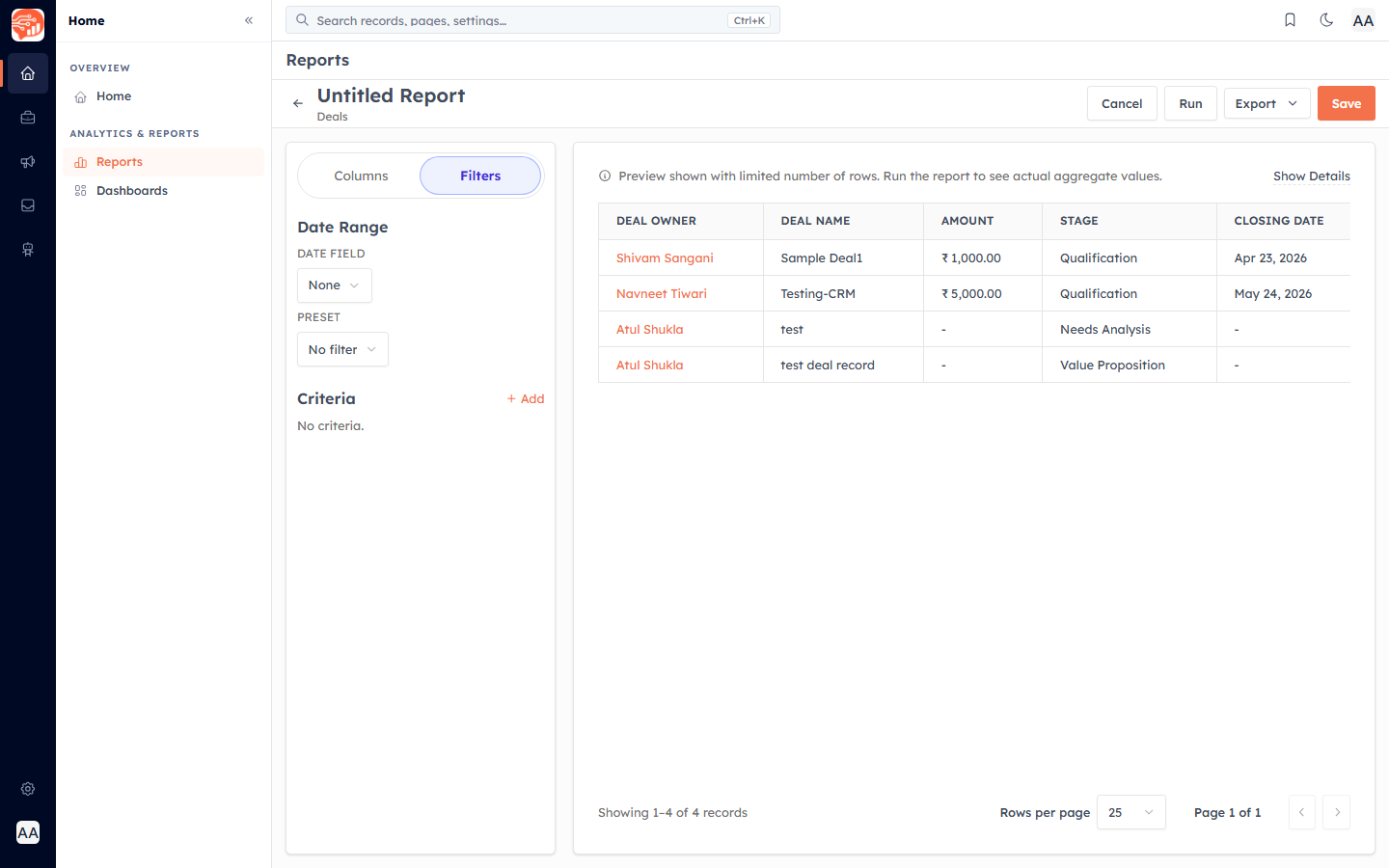Open Atul Shukla link in test row
Image resolution: width=1389 pixels, height=868 pixels.
pos(649,329)
